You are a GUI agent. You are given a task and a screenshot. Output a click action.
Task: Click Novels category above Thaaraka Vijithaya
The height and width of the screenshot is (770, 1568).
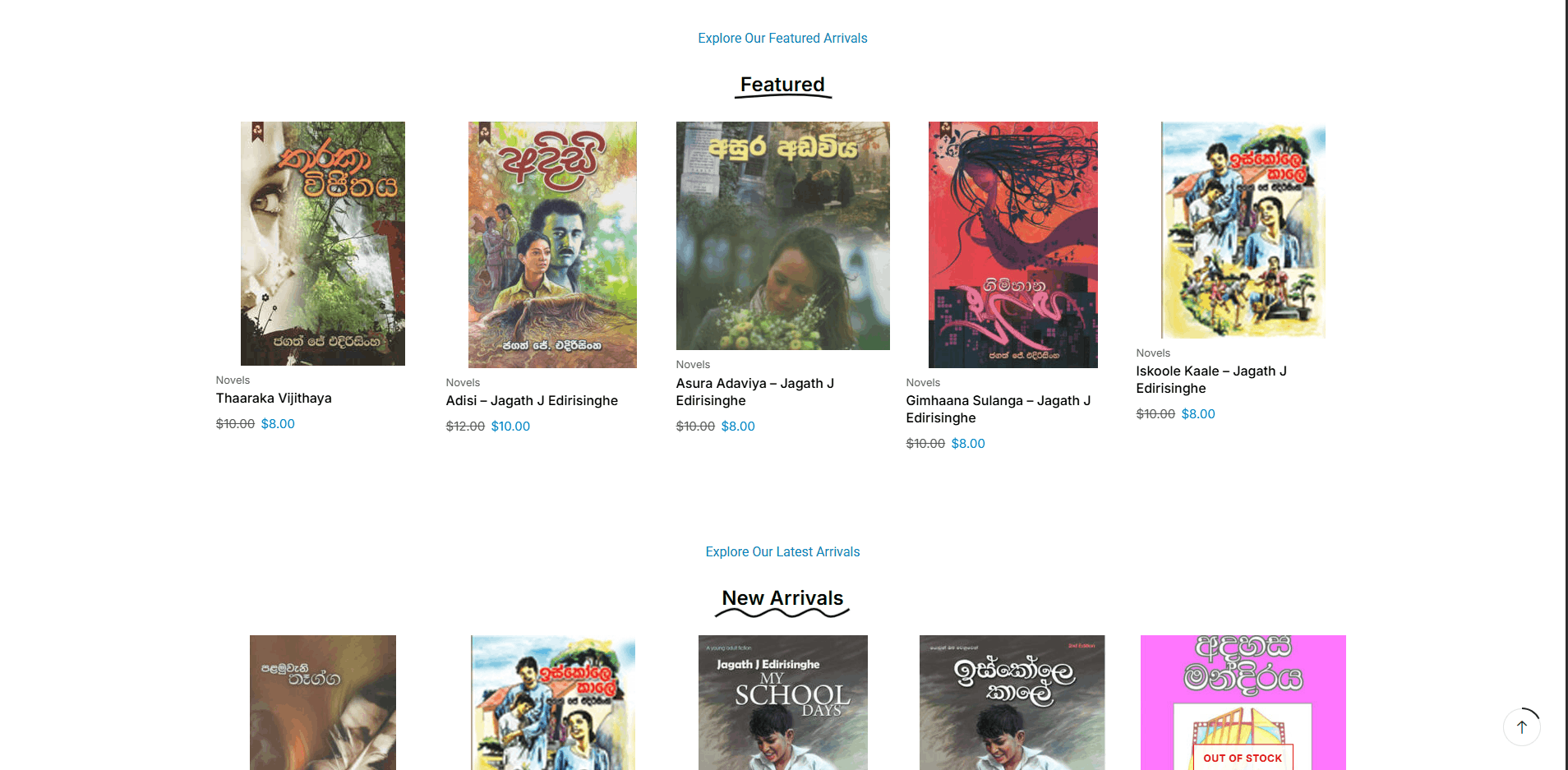pyautogui.click(x=233, y=380)
